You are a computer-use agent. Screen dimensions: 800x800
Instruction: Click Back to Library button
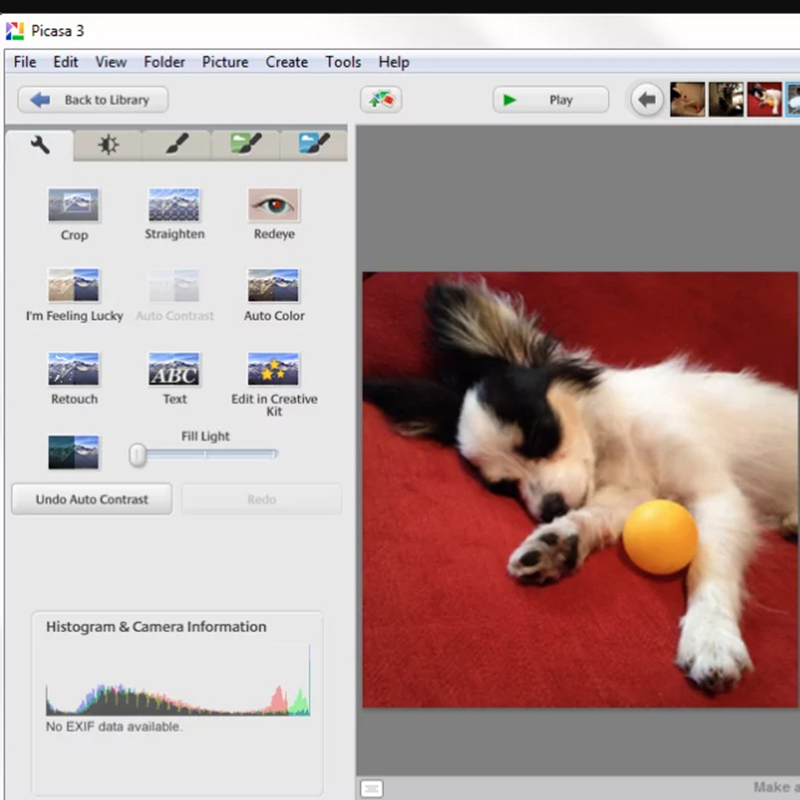[x=93, y=100]
